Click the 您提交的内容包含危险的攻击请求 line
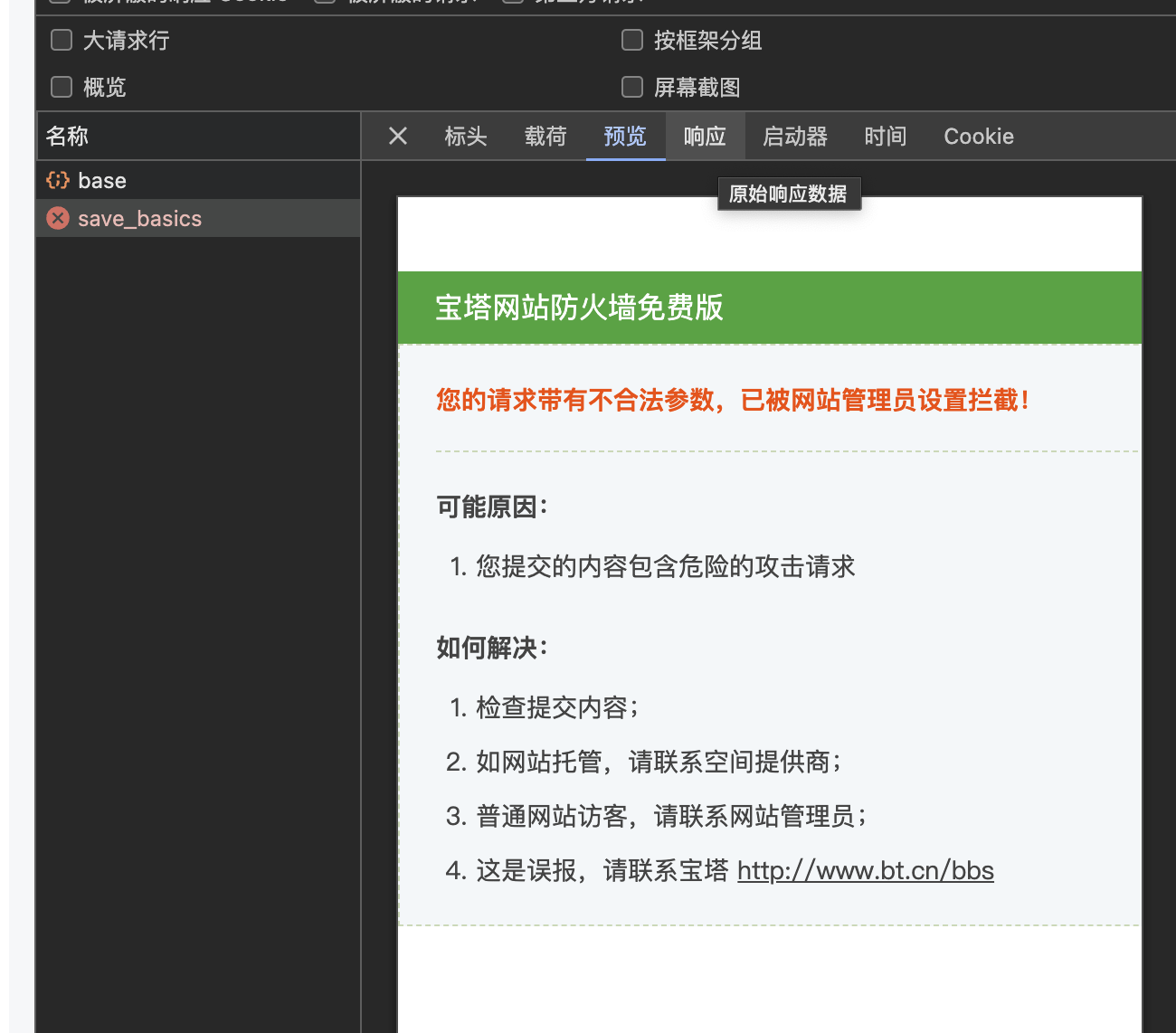 [666, 566]
